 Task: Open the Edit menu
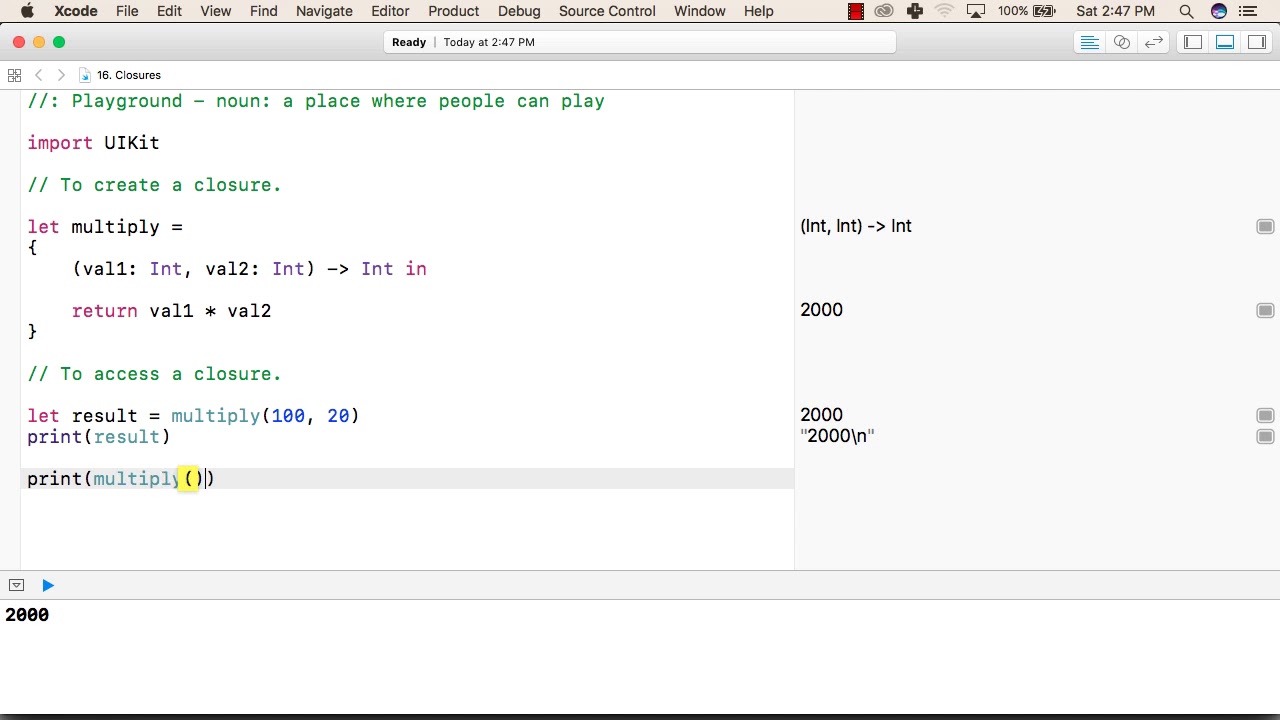coord(169,11)
